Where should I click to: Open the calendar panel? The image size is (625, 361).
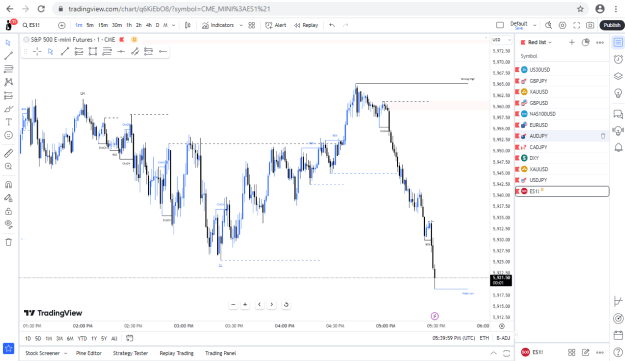pyautogui.click(x=618, y=335)
